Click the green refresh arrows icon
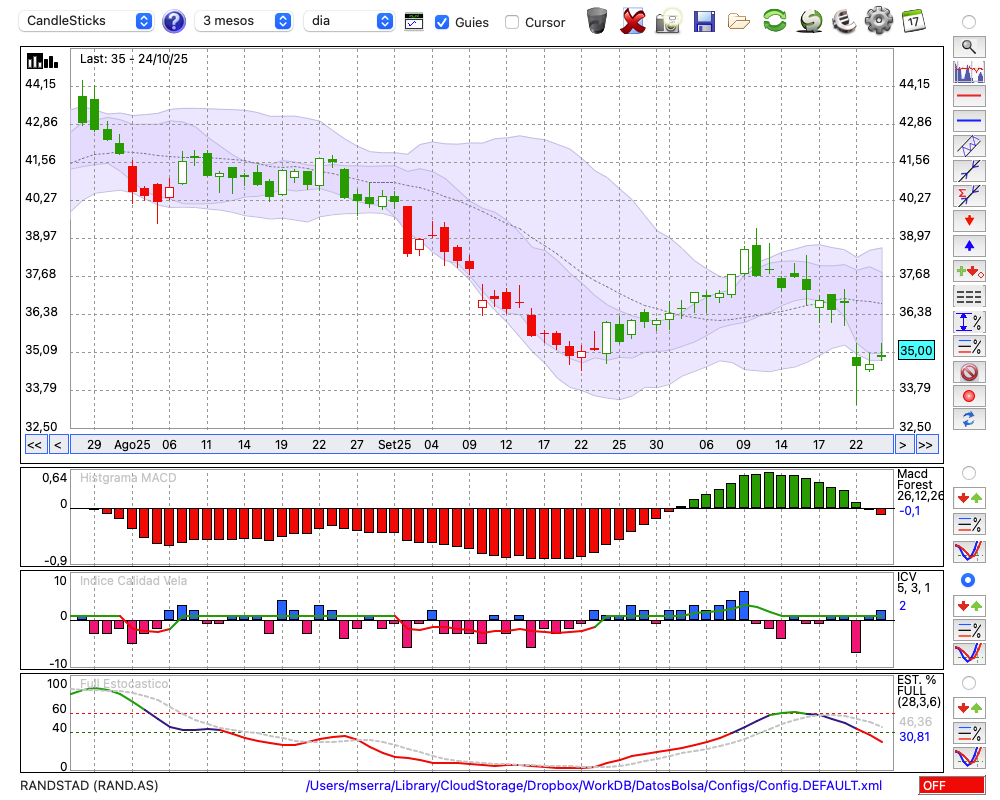 click(x=774, y=21)
